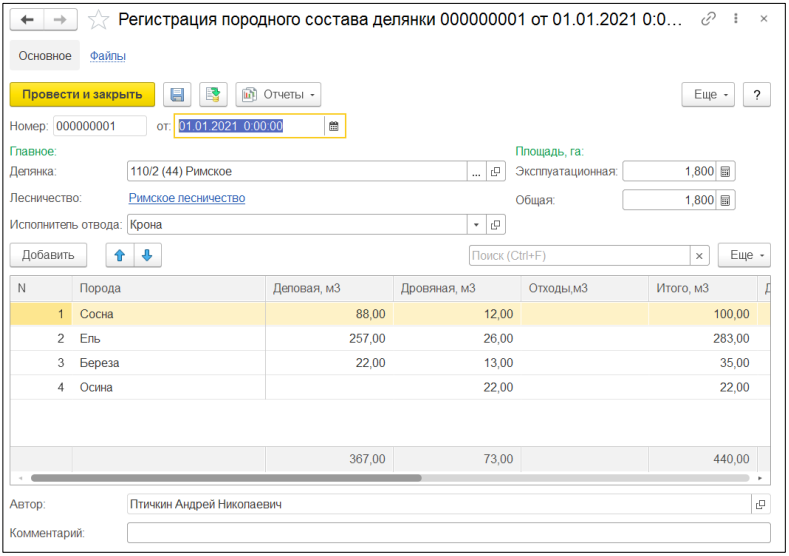Image resolution: width=789 pixels, height=556 pixels.
Task: Click the save diskette icon
Action: tap(177, 94)
